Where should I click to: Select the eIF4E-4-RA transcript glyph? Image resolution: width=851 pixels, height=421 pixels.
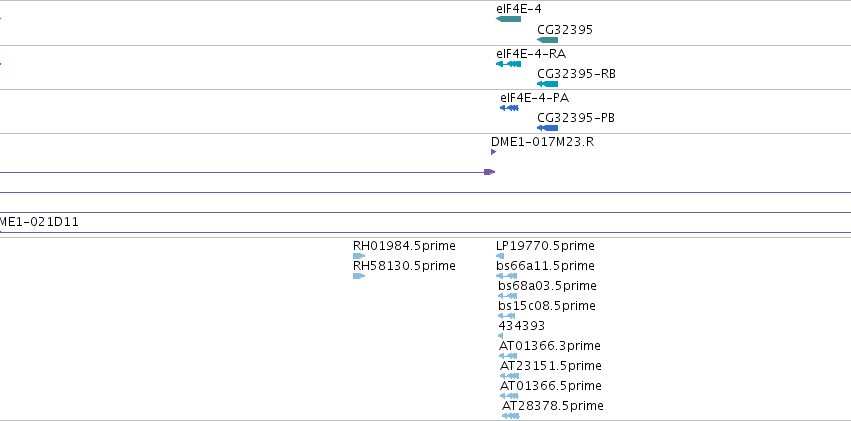pos(509,64)
